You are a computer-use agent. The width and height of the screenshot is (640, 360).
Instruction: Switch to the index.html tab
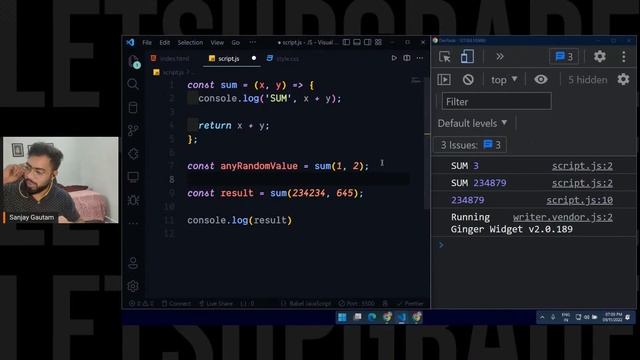click(x=170, y=58)
